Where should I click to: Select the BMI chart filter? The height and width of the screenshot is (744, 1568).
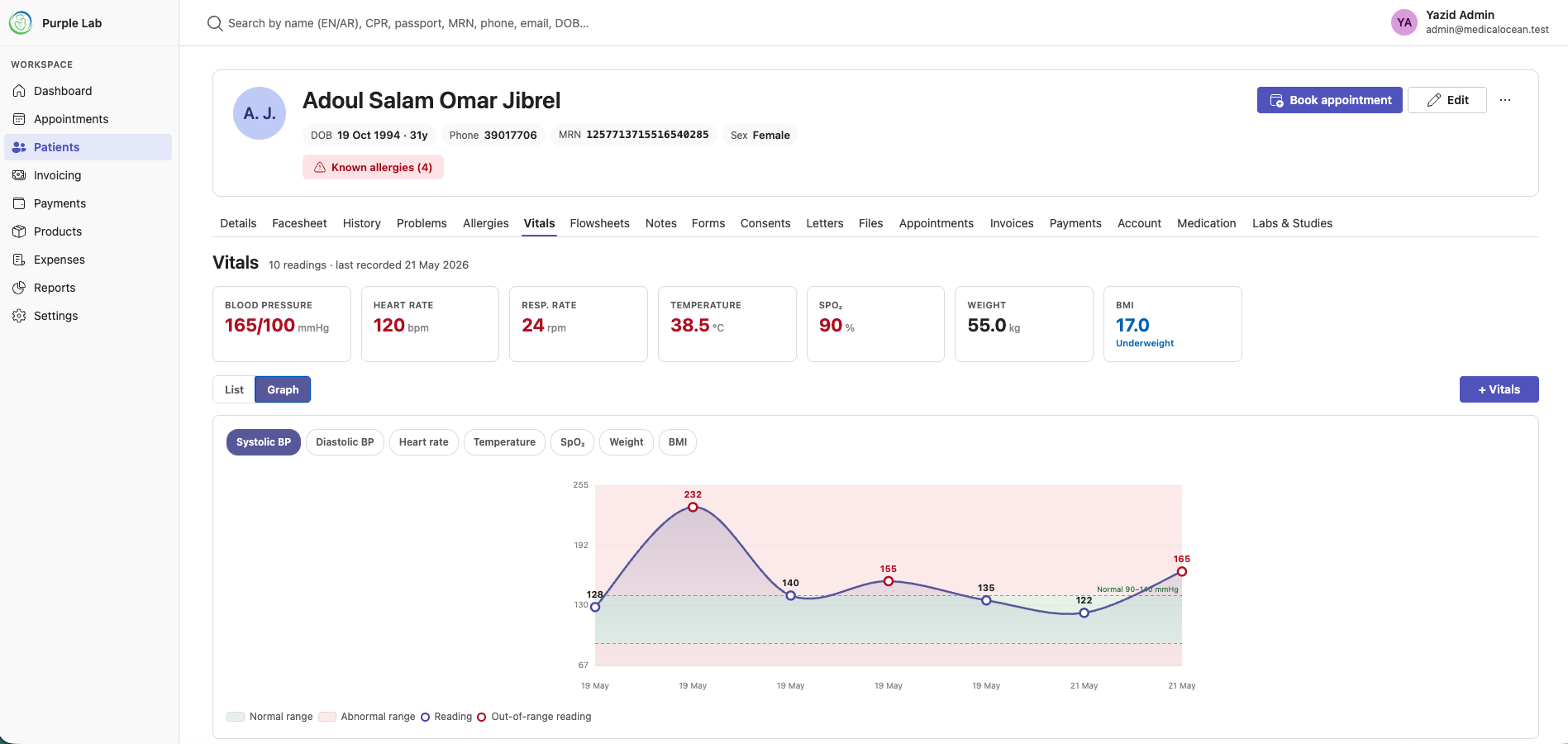pyautogui.click(x=678, y=442)
